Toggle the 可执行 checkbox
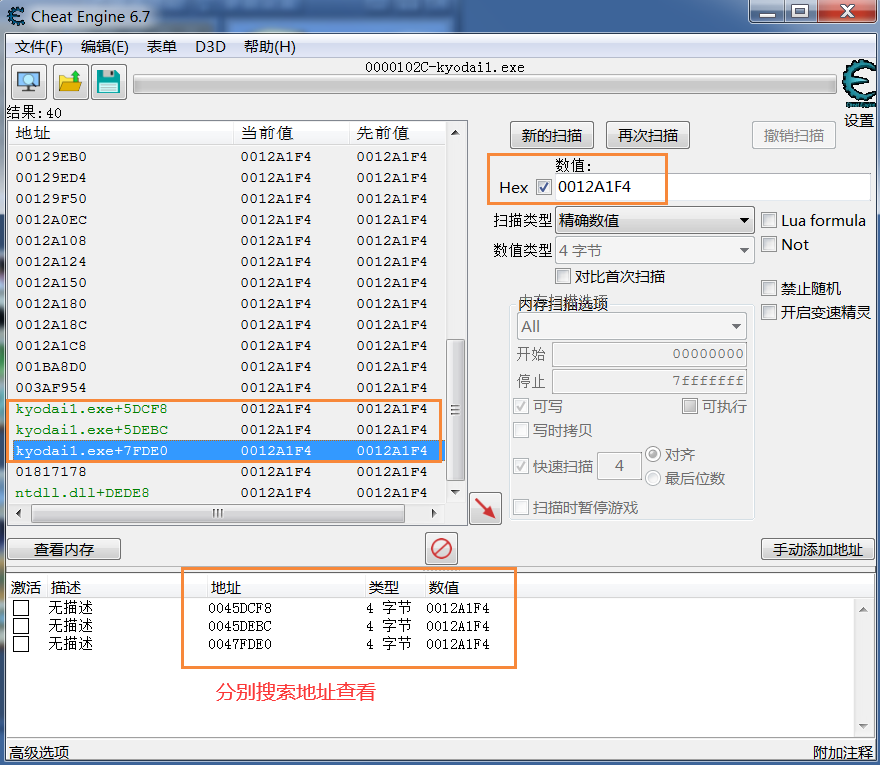Image resolution: width=880 pixels, height=765 pixels. pyautogui.click(x=690, y=406)
